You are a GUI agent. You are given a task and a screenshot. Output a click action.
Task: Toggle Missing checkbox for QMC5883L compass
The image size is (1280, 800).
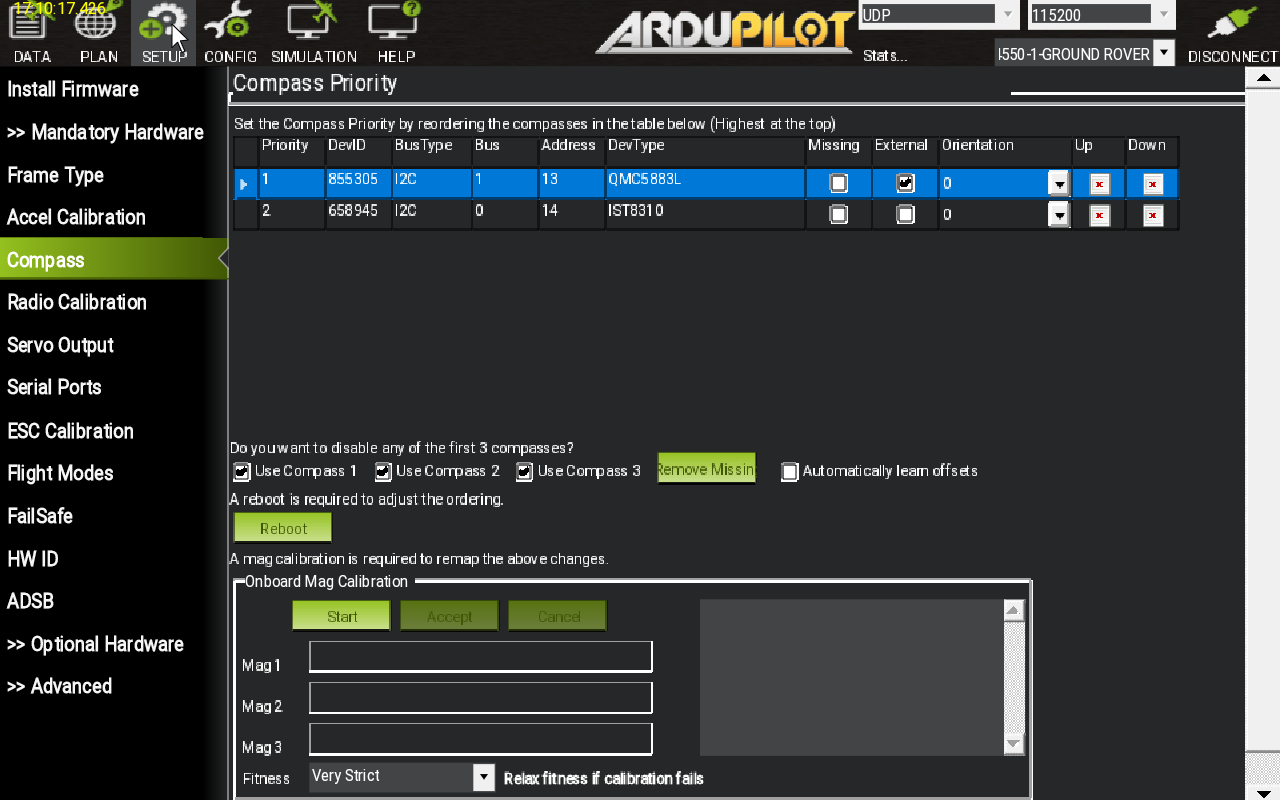[x=838, y=184]
